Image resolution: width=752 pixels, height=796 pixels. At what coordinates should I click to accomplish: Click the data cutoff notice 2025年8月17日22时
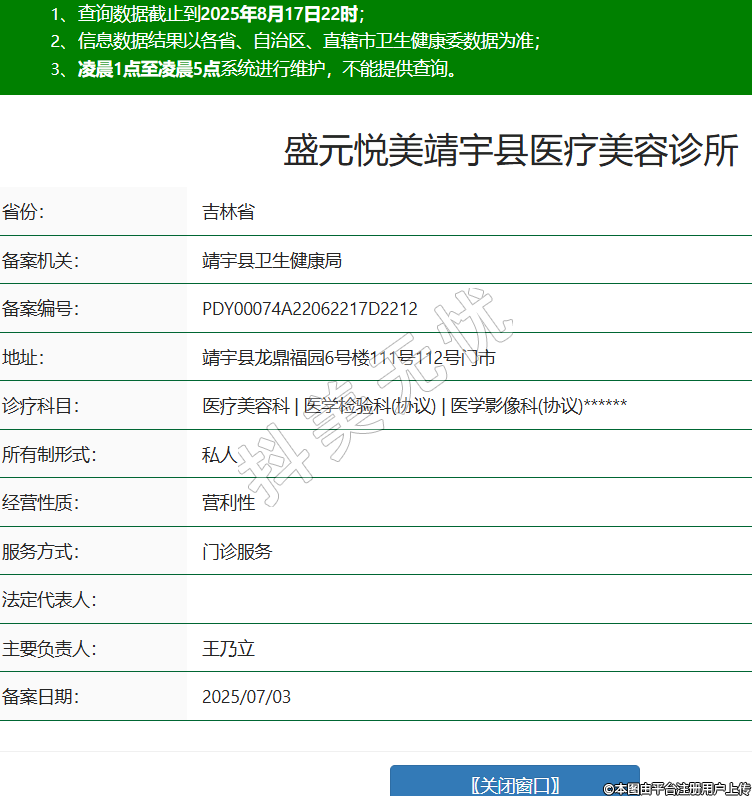point(280,14)
